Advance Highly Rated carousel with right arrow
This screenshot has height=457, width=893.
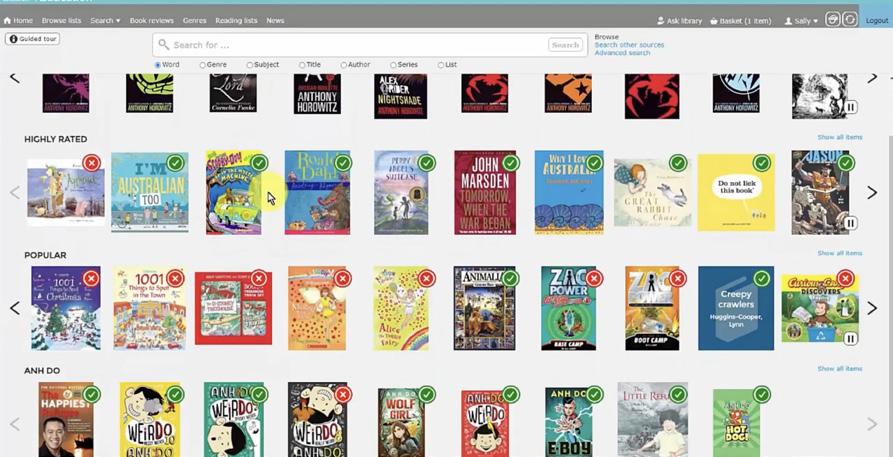tap(872, 193)
